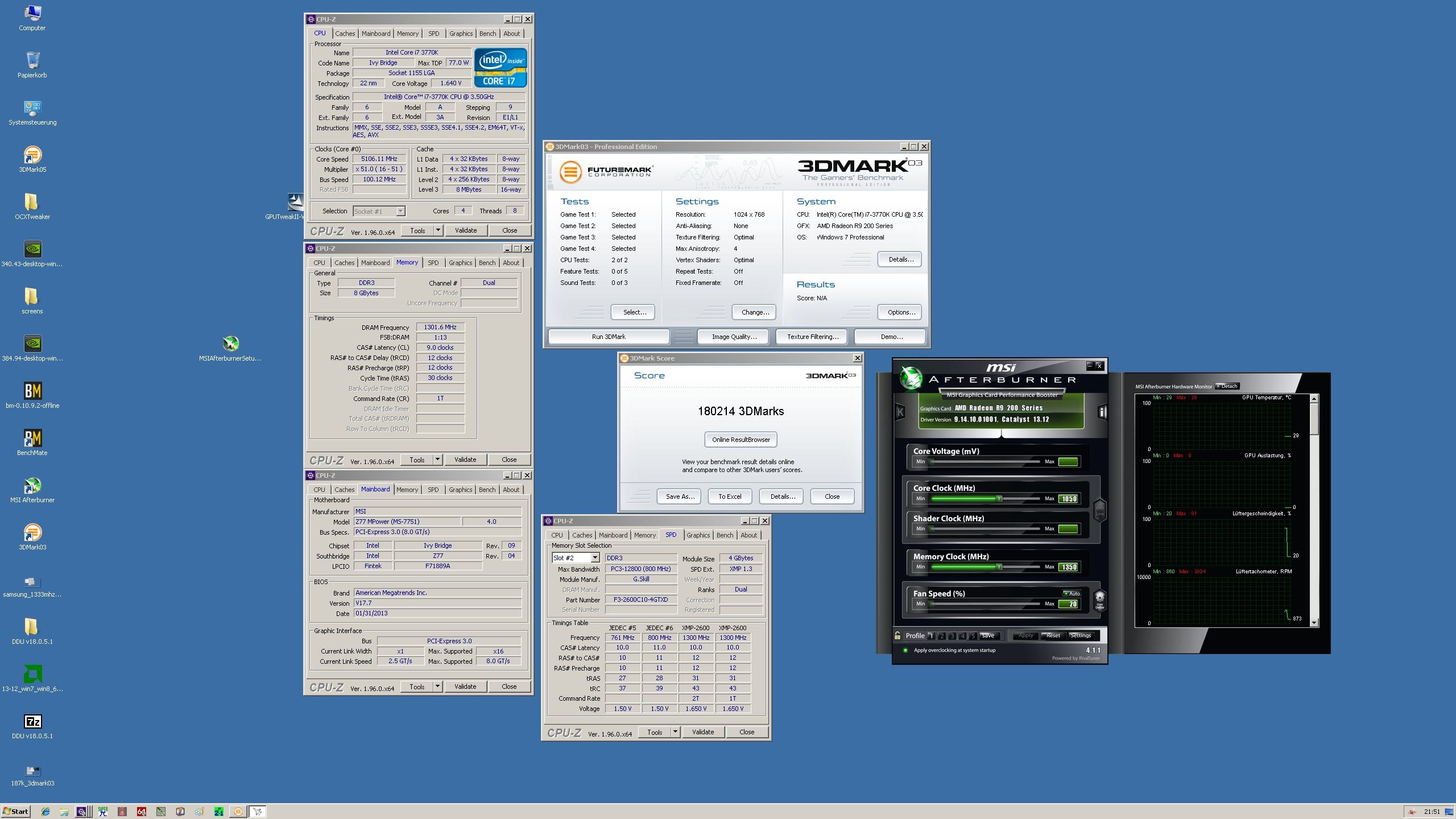This screenshot has width=1456, height=819.
Task: Adjust the Memory Clock slider handle
Action: [999, 567]
